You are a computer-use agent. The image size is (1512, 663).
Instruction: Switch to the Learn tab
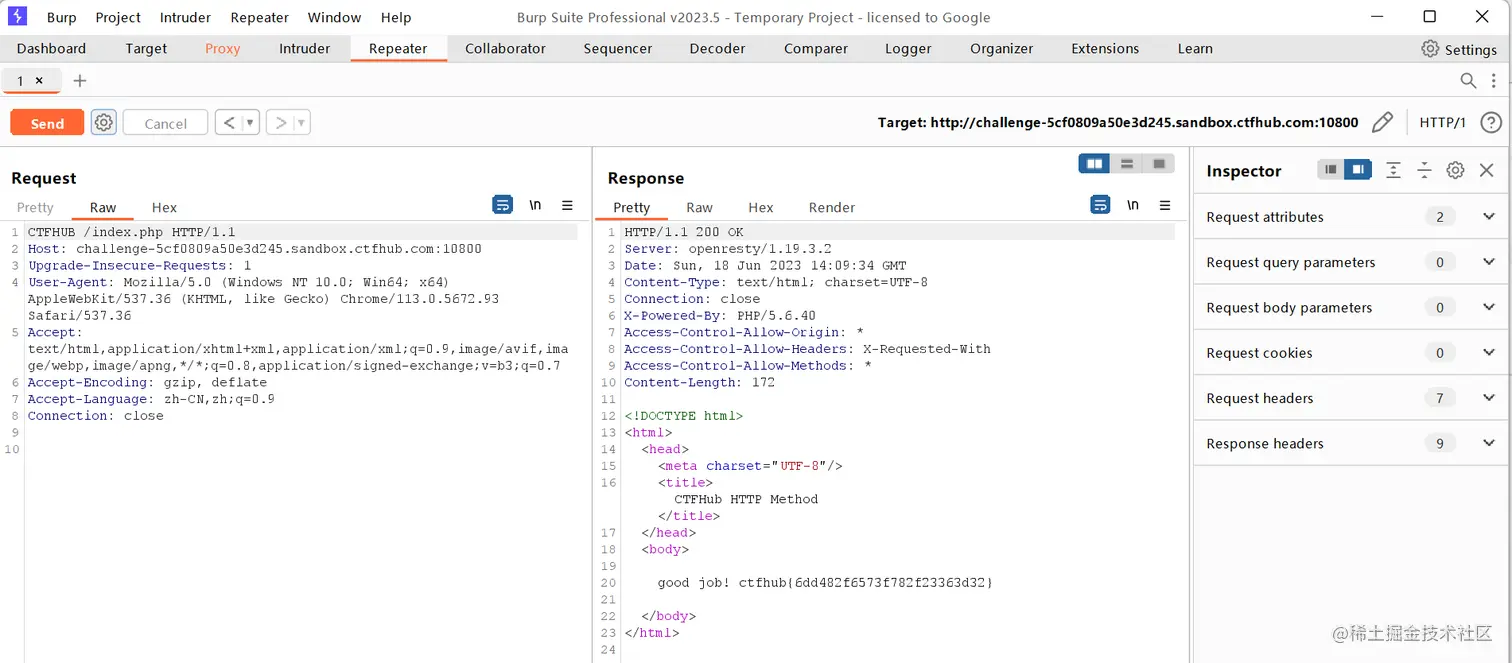1195,49
